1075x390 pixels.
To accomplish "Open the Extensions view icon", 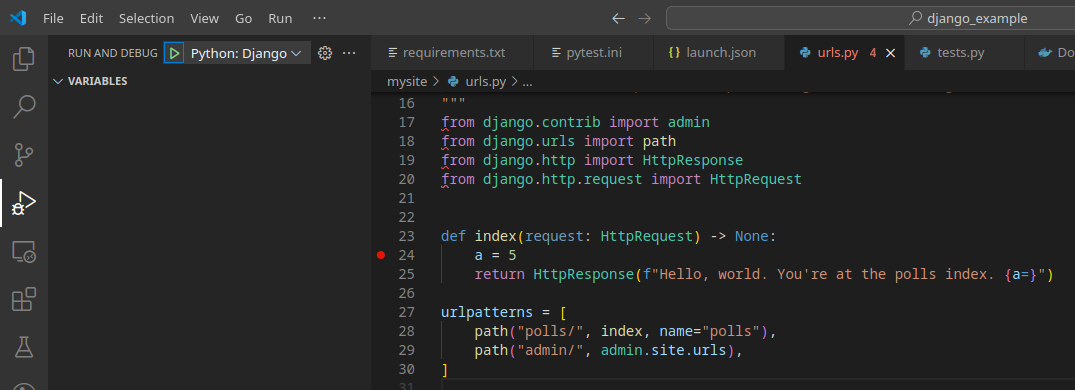I will pos(24,300).
